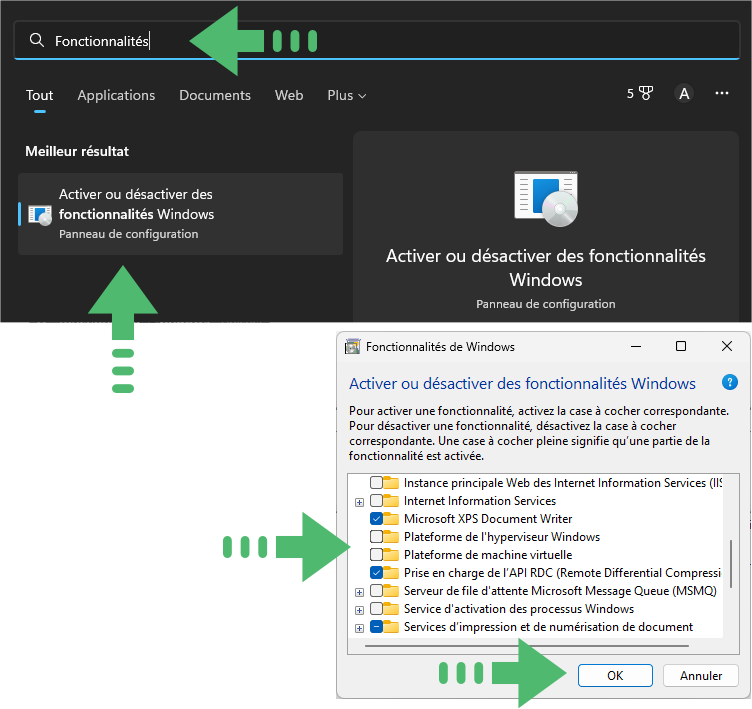Expand the Internet Information Services node
Screen dimensions: 752x709
pos(359,502)
